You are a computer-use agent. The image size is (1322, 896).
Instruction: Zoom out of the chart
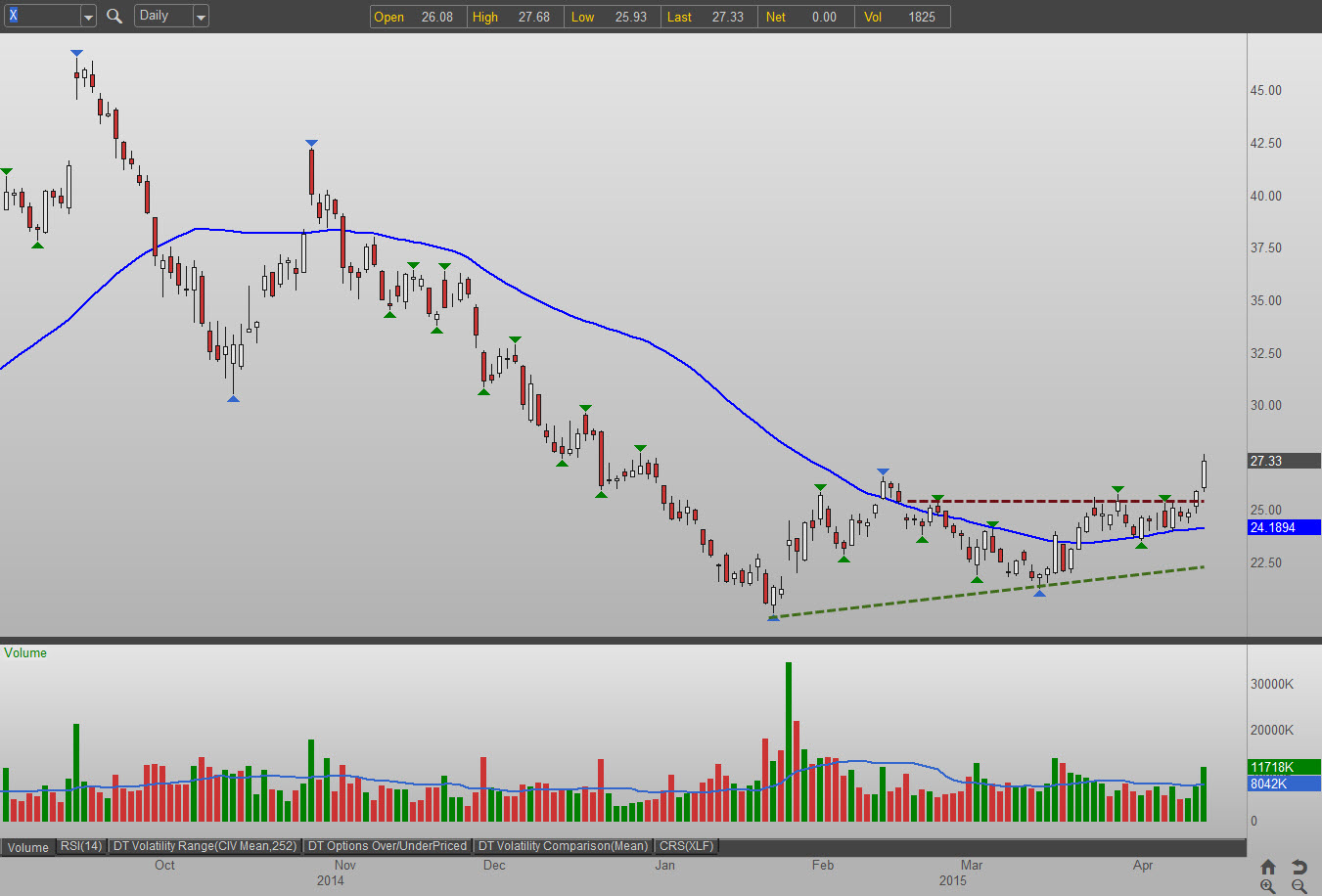[x=1299, y=886]
